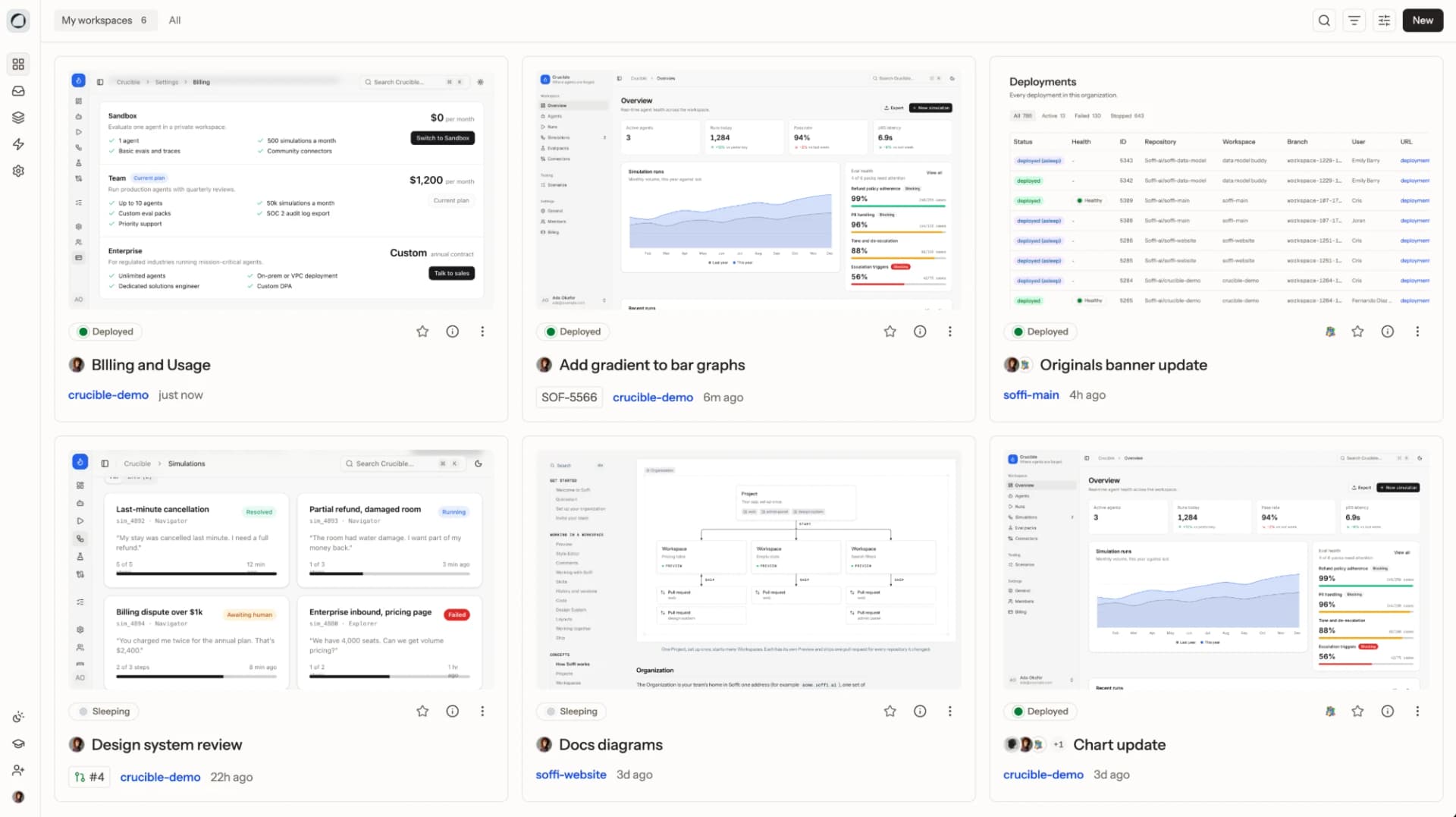This screenshot has width=1456, height=817.
Task: Open more options for Originals banner update
Action: click(x=1417, y=332)
